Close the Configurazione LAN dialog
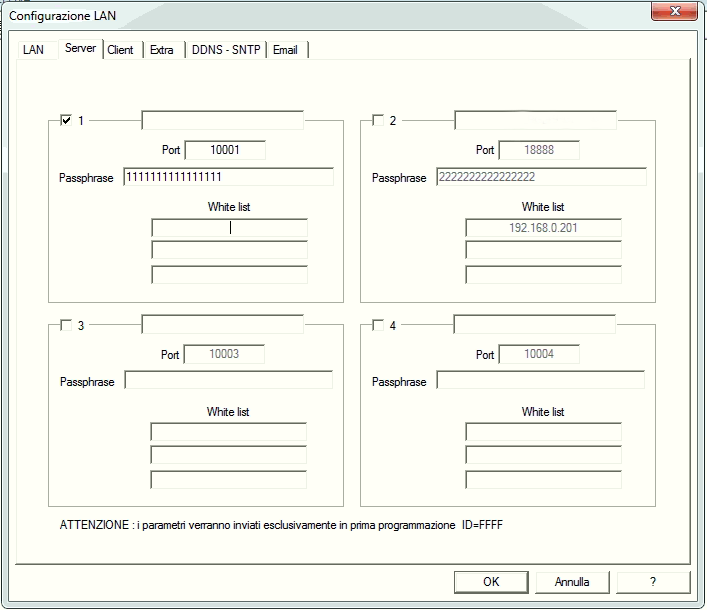The height and width of the screenshot is (610, 707). coord(674,12)
